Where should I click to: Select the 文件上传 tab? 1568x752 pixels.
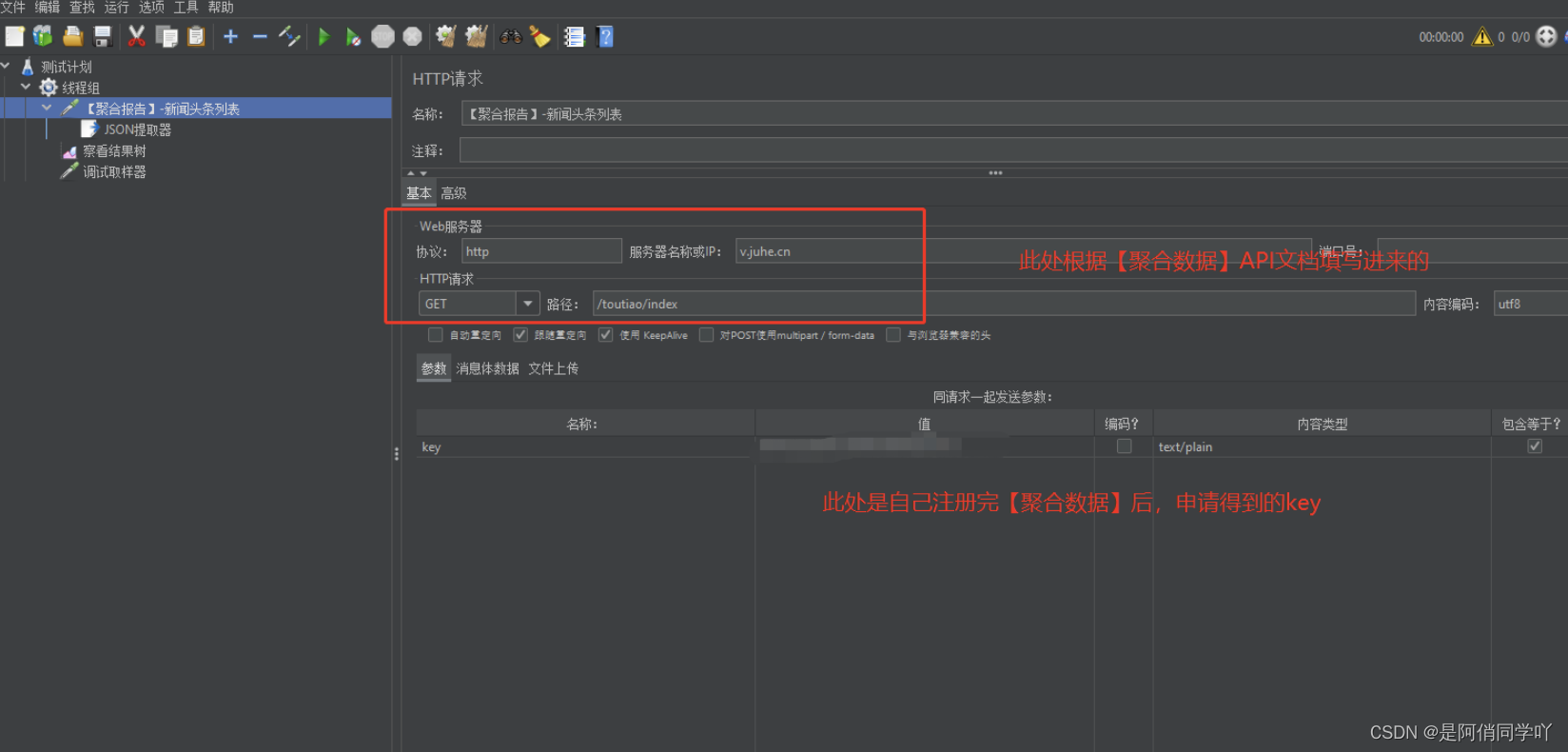point(553,368)
